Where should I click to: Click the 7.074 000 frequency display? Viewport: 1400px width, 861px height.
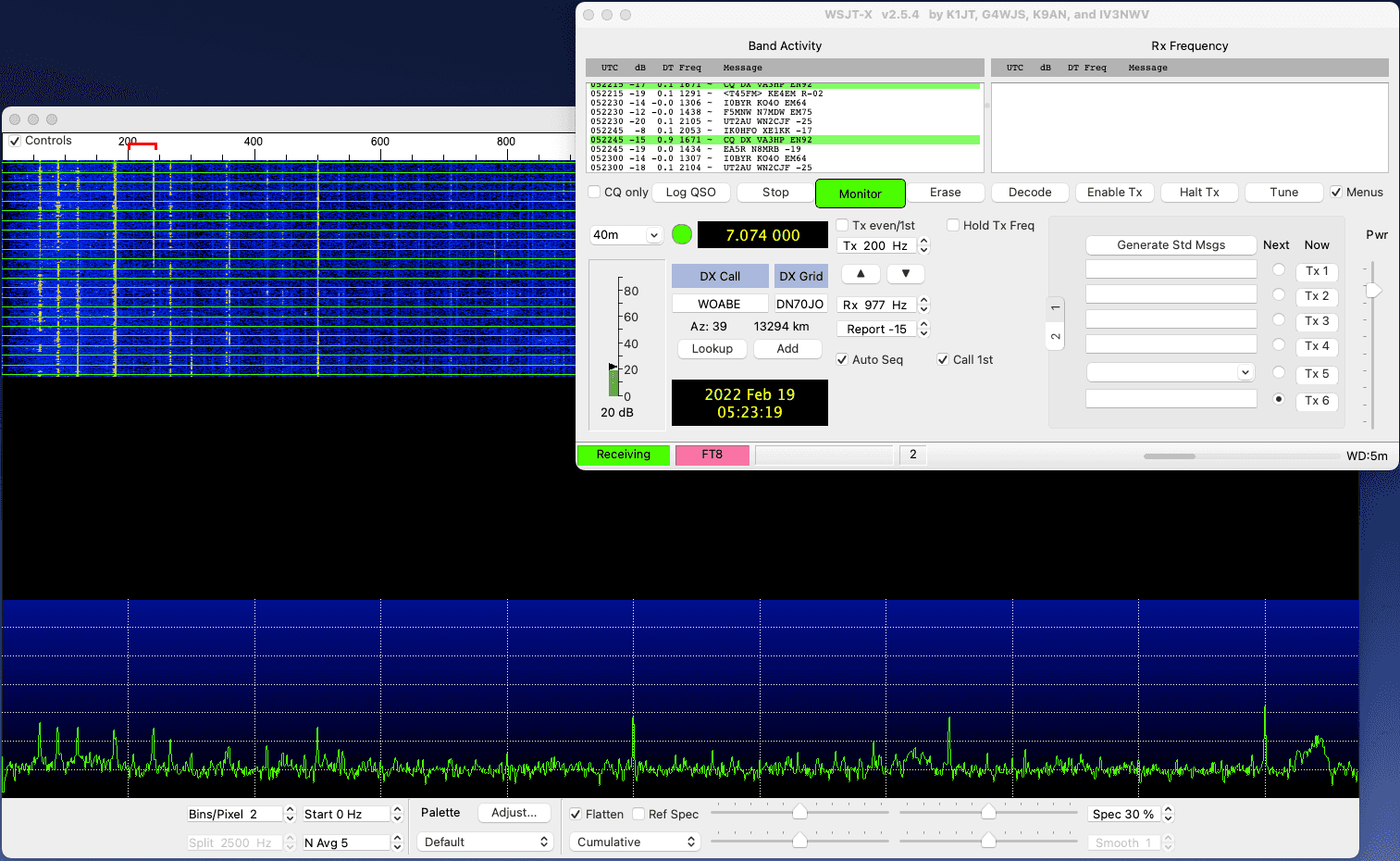762,235
